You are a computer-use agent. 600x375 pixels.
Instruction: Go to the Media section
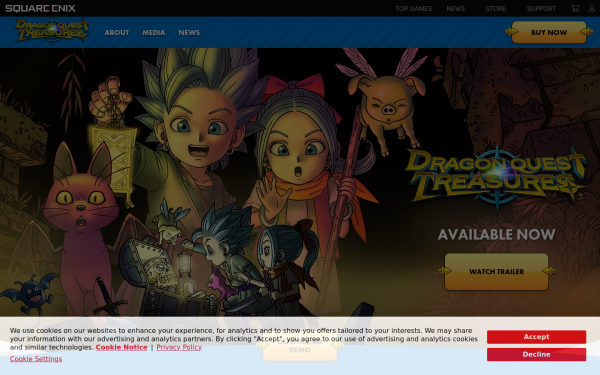coord(153,33)
